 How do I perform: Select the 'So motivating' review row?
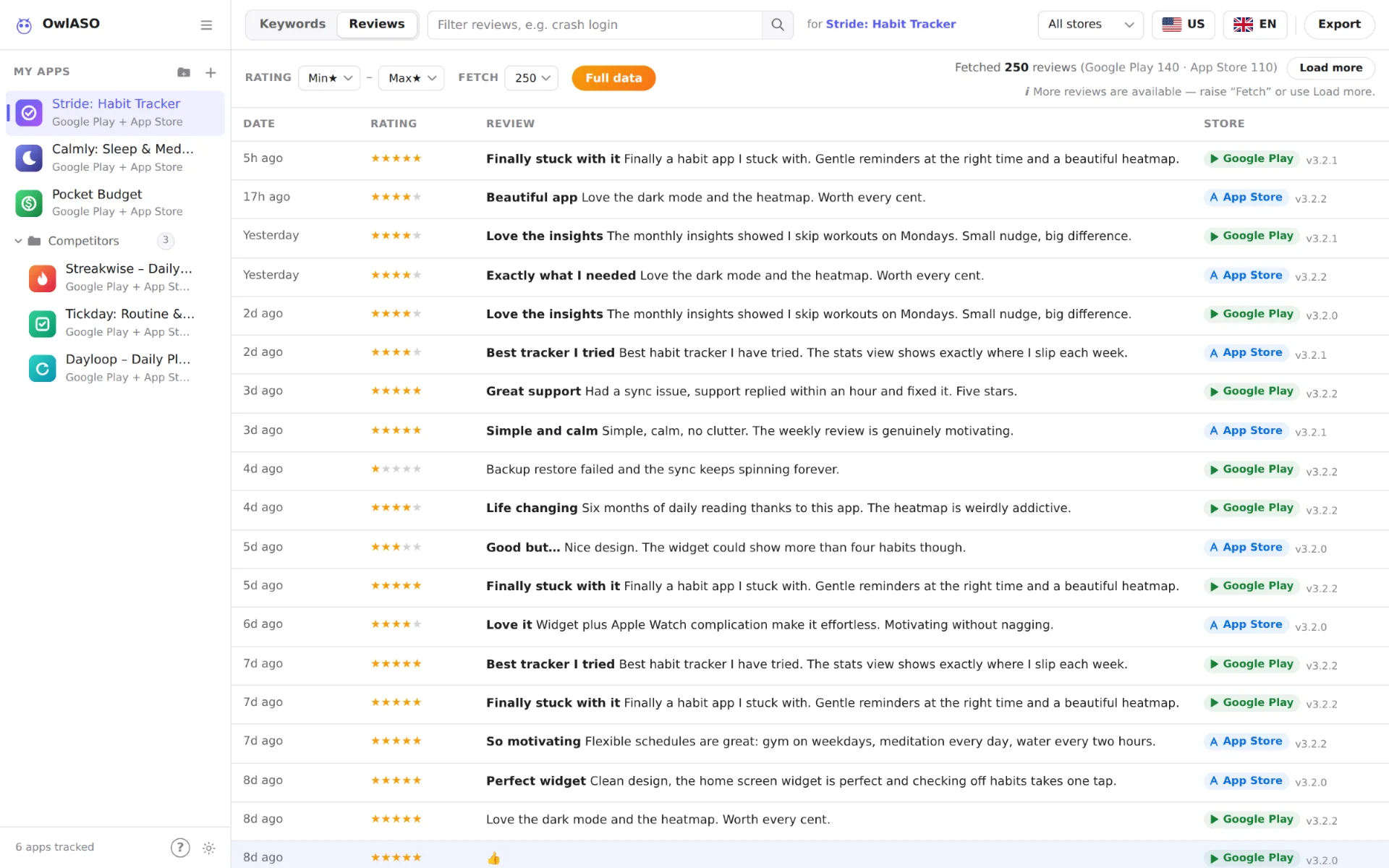tap(810, 742)
